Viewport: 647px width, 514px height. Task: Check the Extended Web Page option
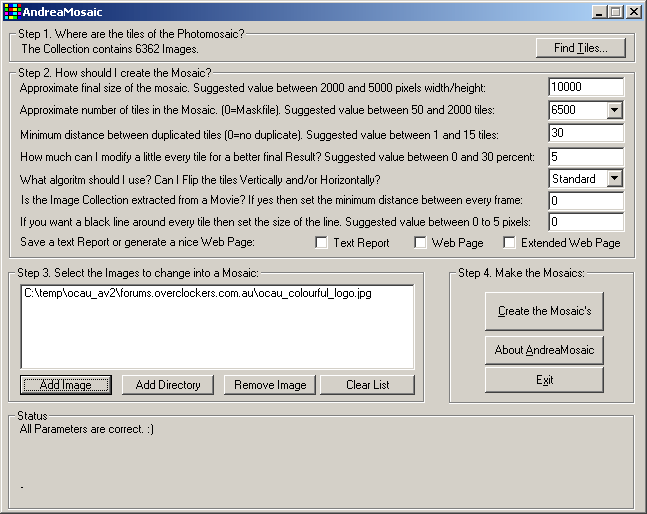[509, 243]
